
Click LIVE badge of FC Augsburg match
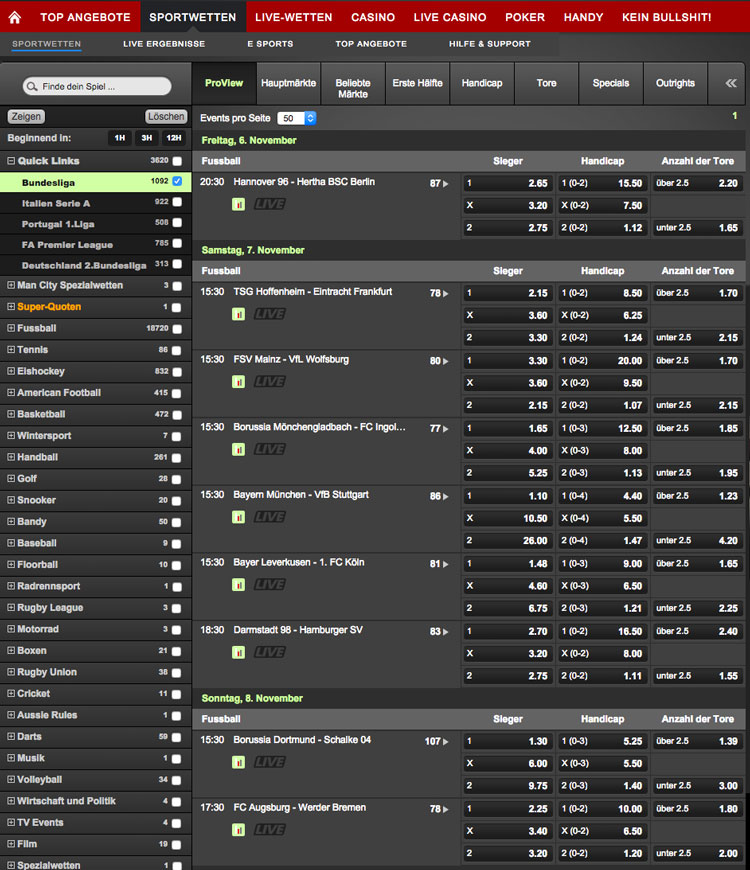(270, 830)
